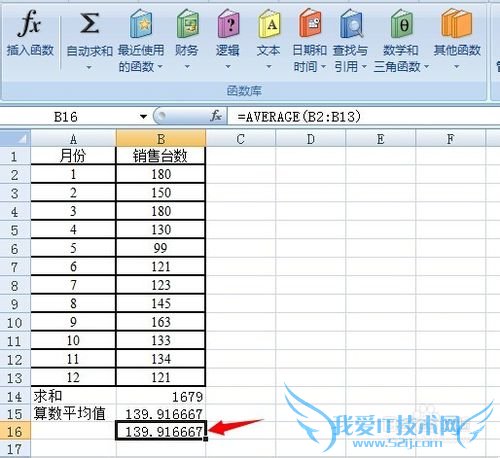The image size is (500, 458).
Task: Click cell B9 with value 145
Action: pos(161,303)
